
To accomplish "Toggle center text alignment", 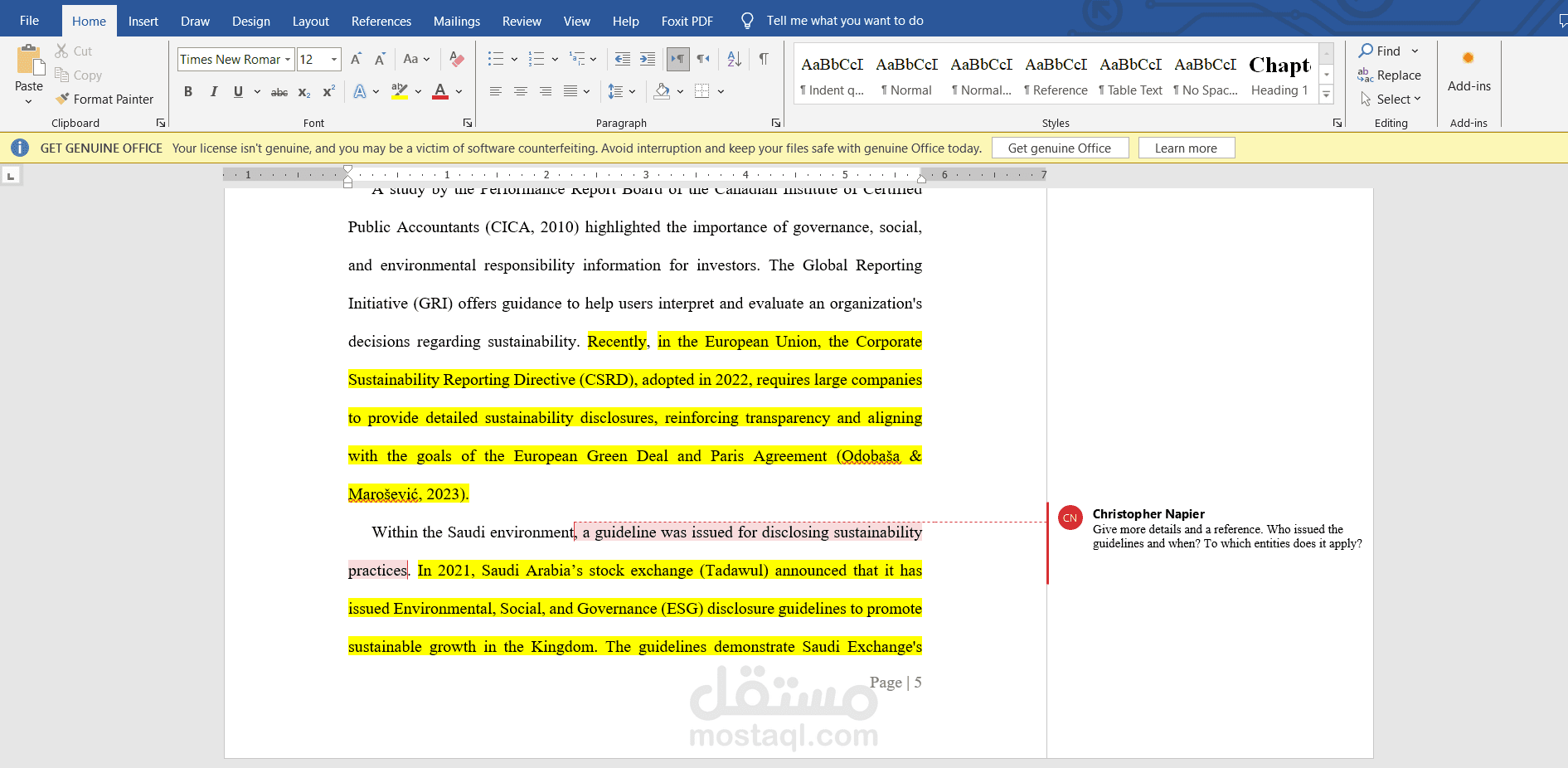I will click(x=521, y=91).
